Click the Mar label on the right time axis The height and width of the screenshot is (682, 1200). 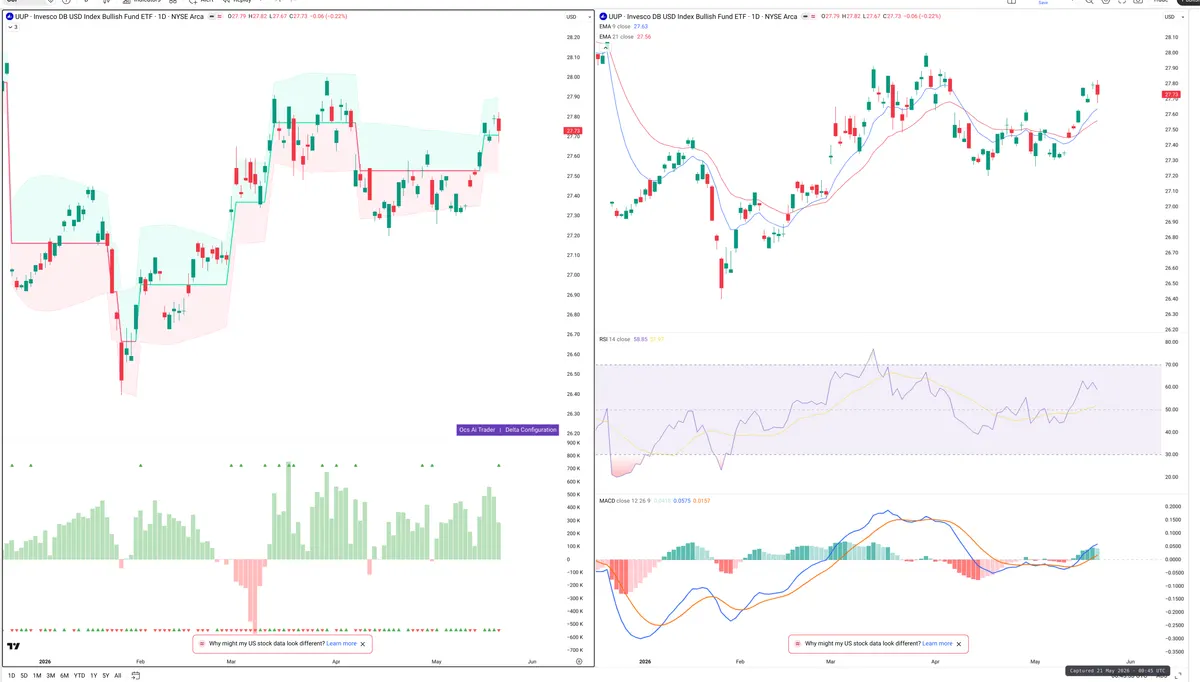tap(832, 662)
